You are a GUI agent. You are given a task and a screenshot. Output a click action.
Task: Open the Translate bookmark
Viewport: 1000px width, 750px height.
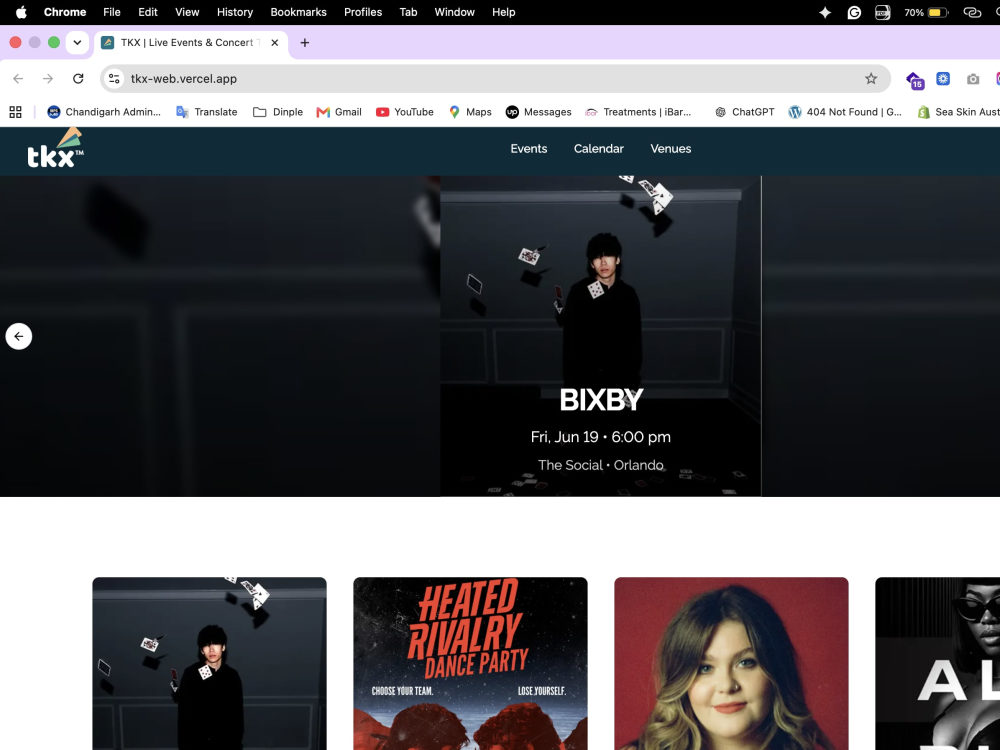207,112
